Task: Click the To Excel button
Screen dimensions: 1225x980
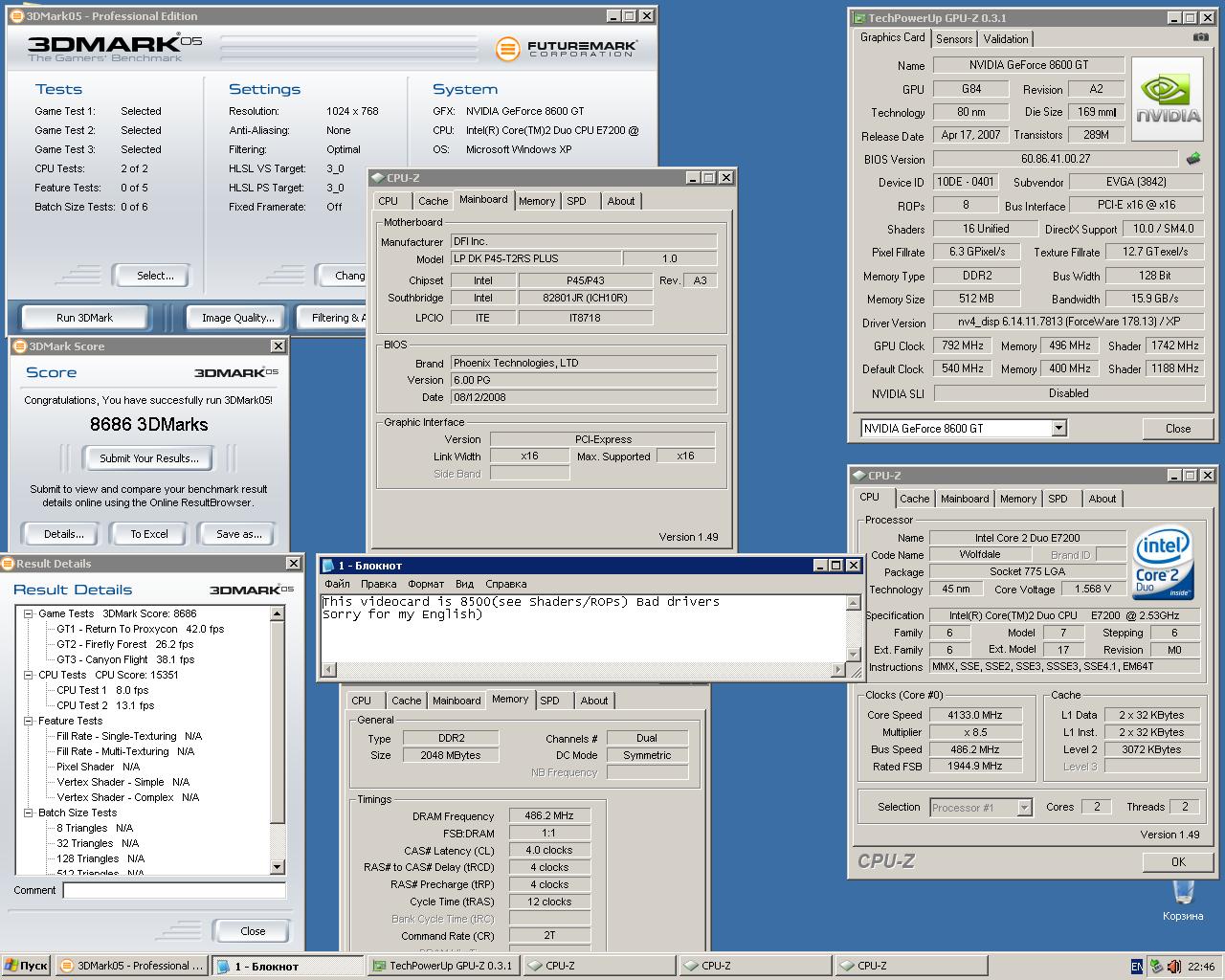Action: pos(149,534)
